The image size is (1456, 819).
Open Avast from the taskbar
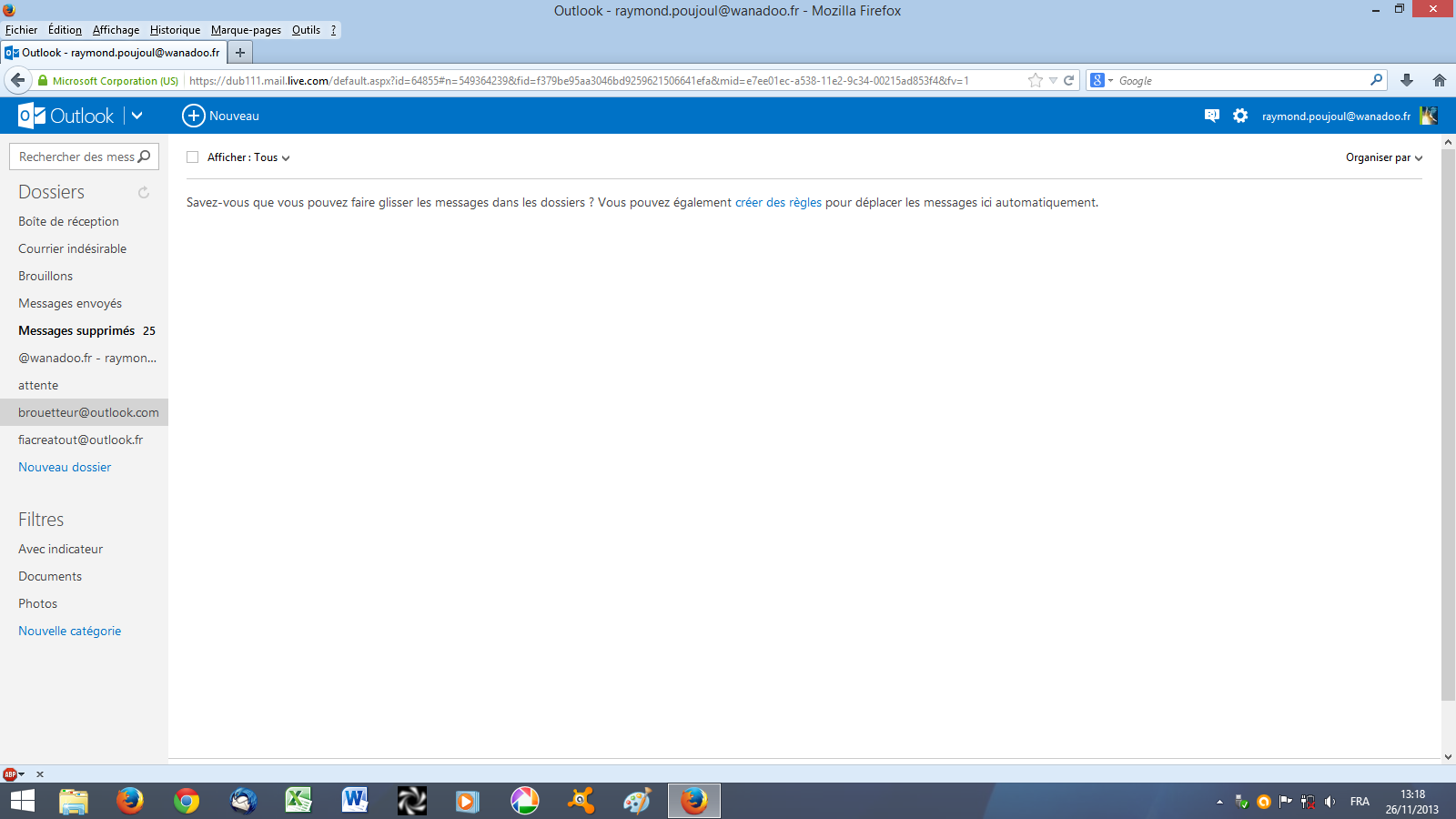(581, 801)
